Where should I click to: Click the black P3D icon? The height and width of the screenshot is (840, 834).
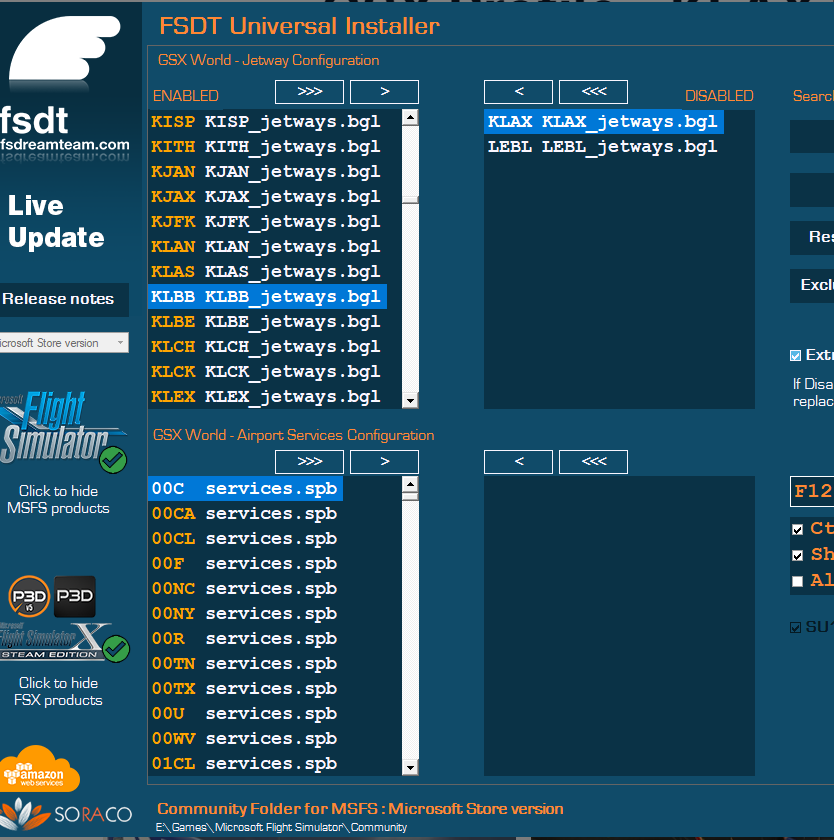coord(75,595)
